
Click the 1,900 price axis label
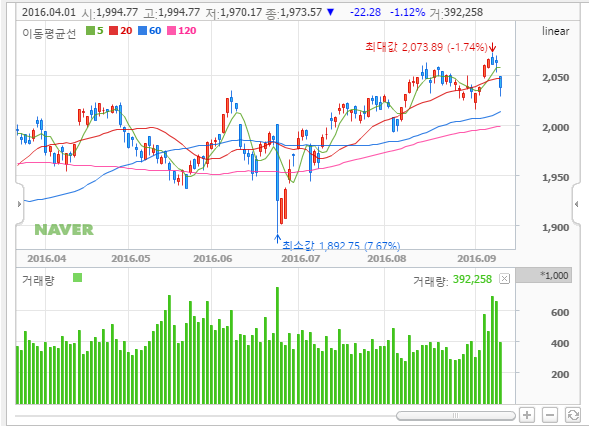[x=555, y=228]
